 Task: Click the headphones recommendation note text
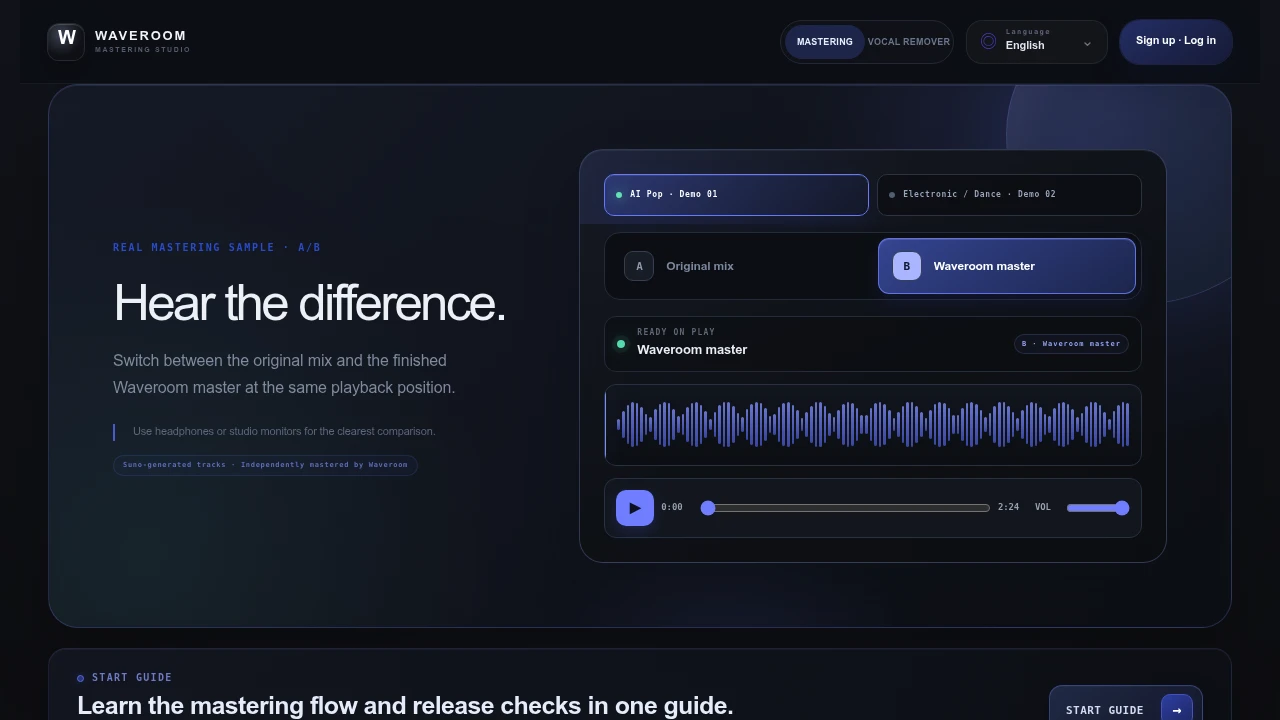(x=284, y=431)
